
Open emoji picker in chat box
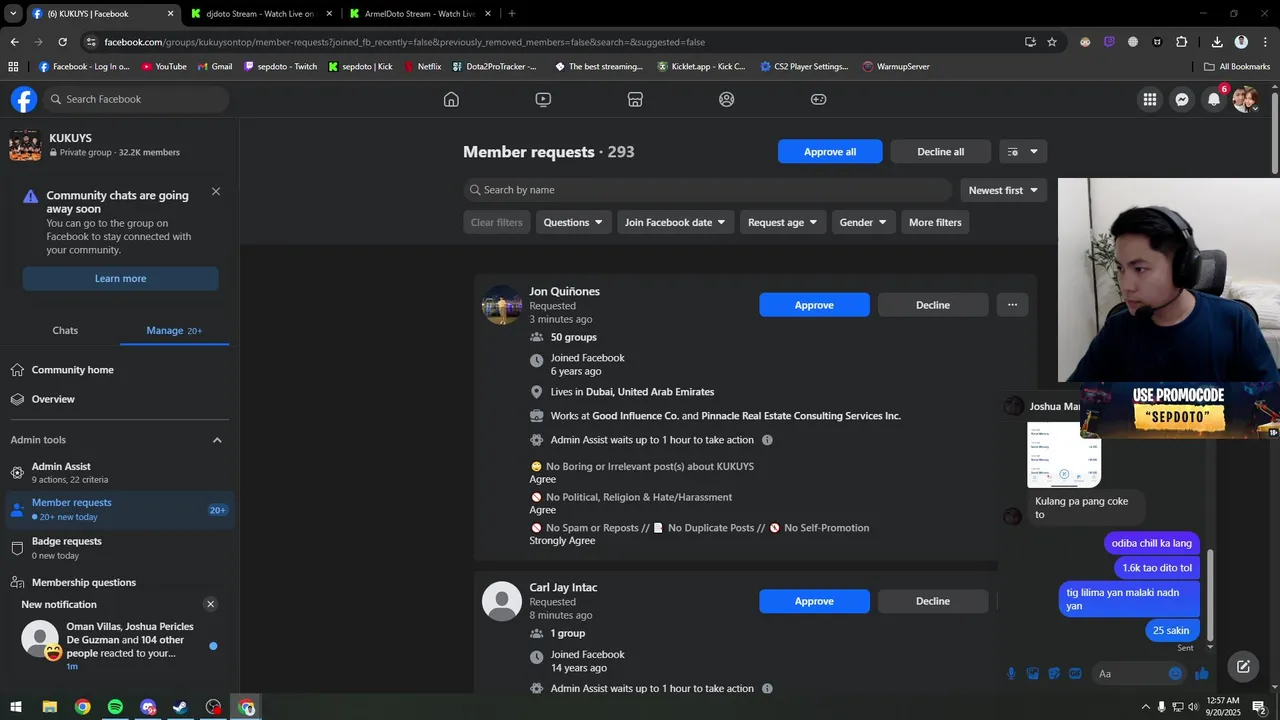click(1175, 673)
